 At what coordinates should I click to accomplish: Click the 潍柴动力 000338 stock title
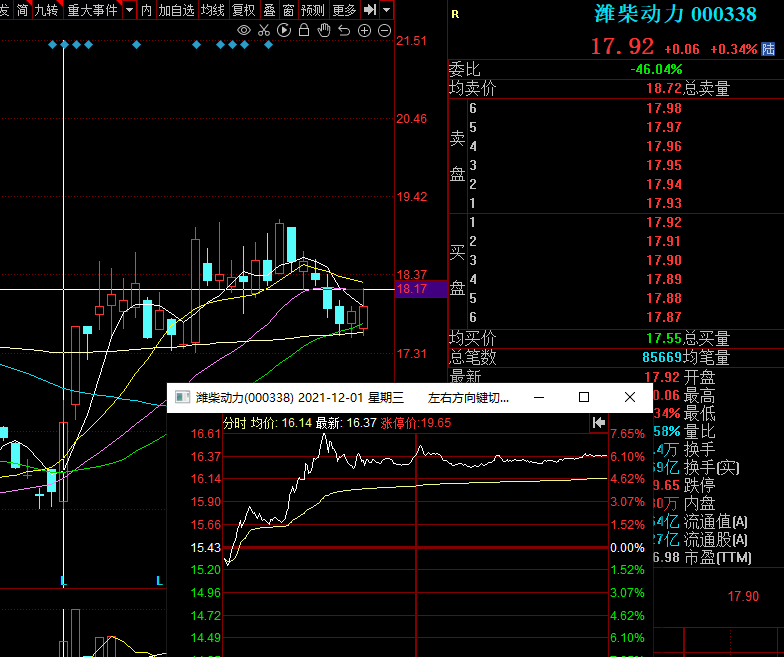point(675,14)
